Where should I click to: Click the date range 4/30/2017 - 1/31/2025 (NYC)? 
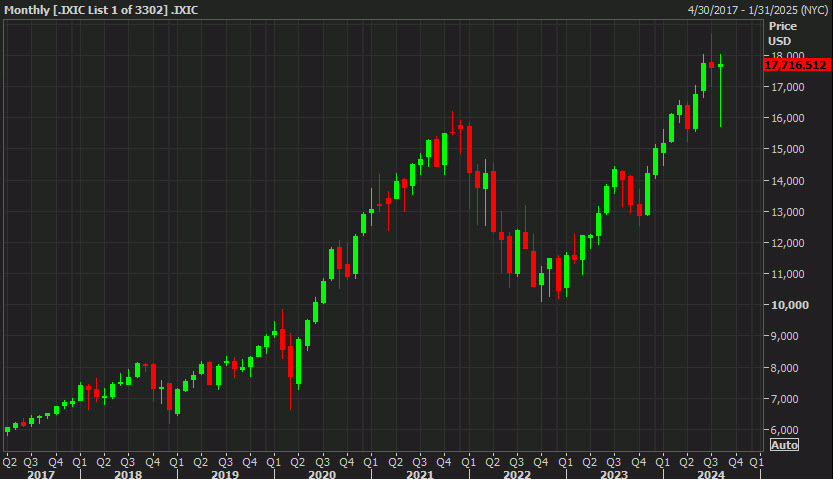pos(758,10)
